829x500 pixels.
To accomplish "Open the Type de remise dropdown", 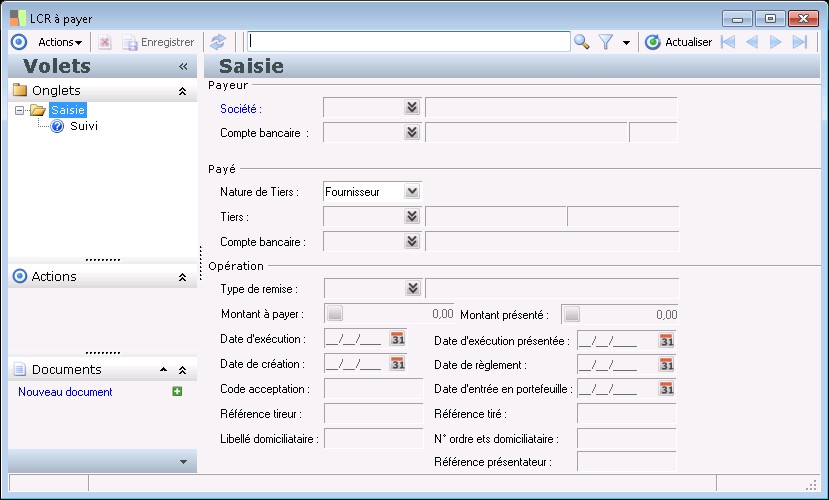I will click(413, 288).
